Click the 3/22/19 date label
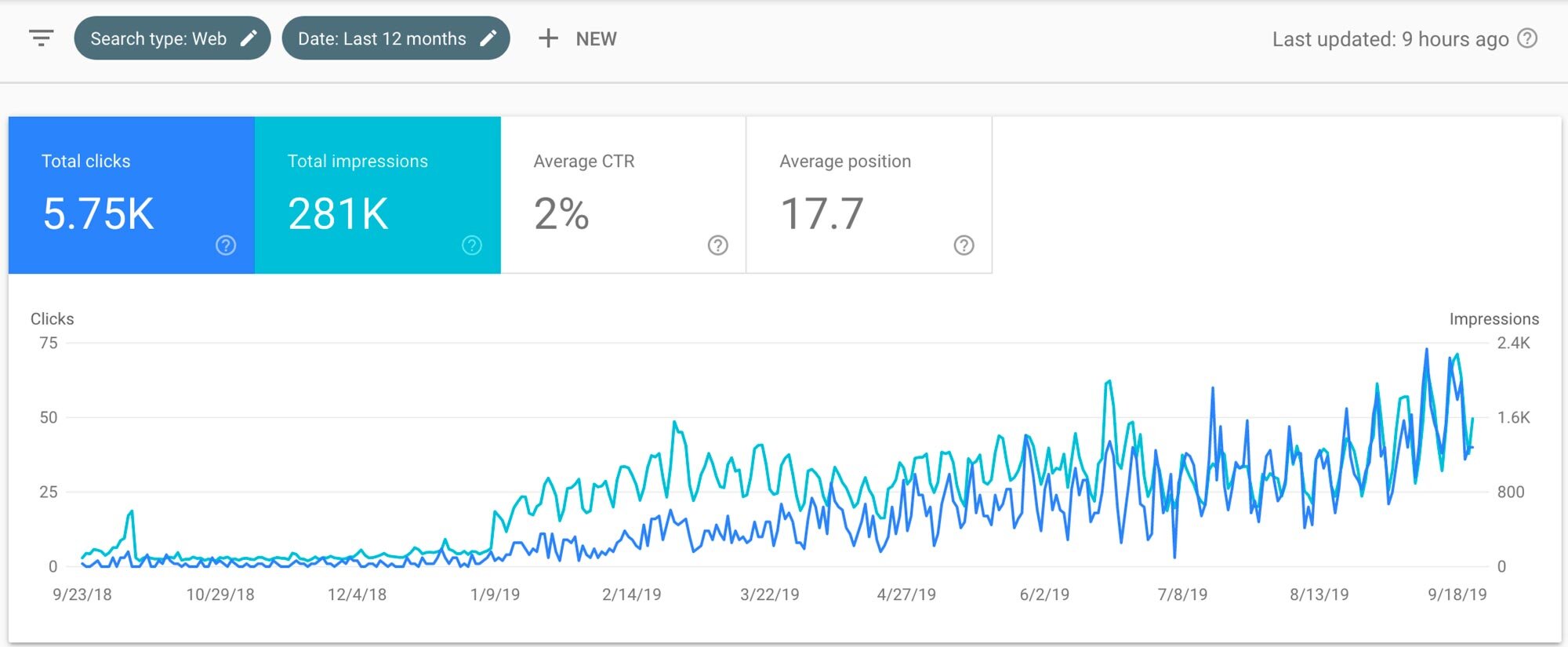 pyautogui.click(x=770, y=594)
